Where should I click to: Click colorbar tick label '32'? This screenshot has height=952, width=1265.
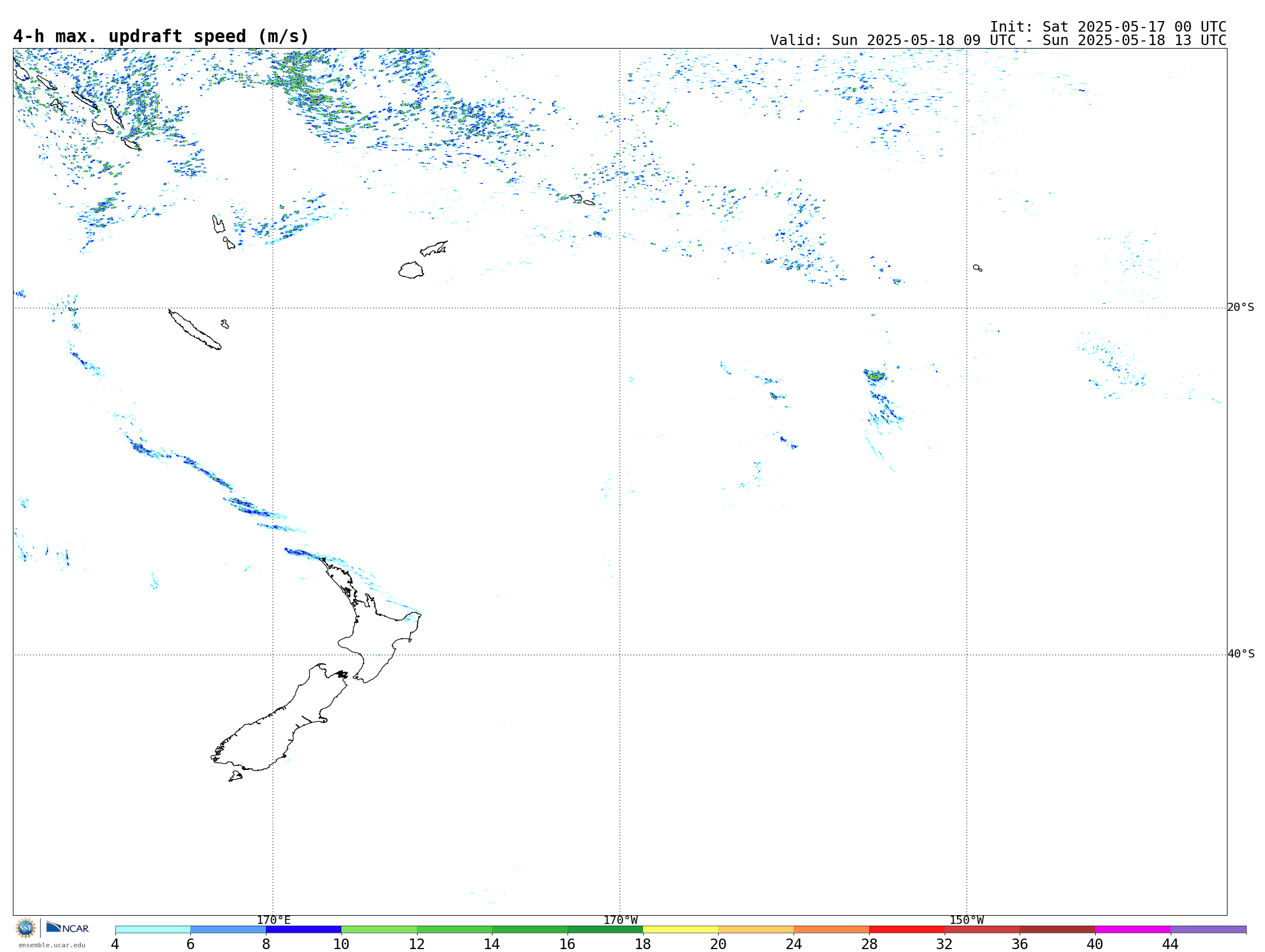(x=945, y=944)
